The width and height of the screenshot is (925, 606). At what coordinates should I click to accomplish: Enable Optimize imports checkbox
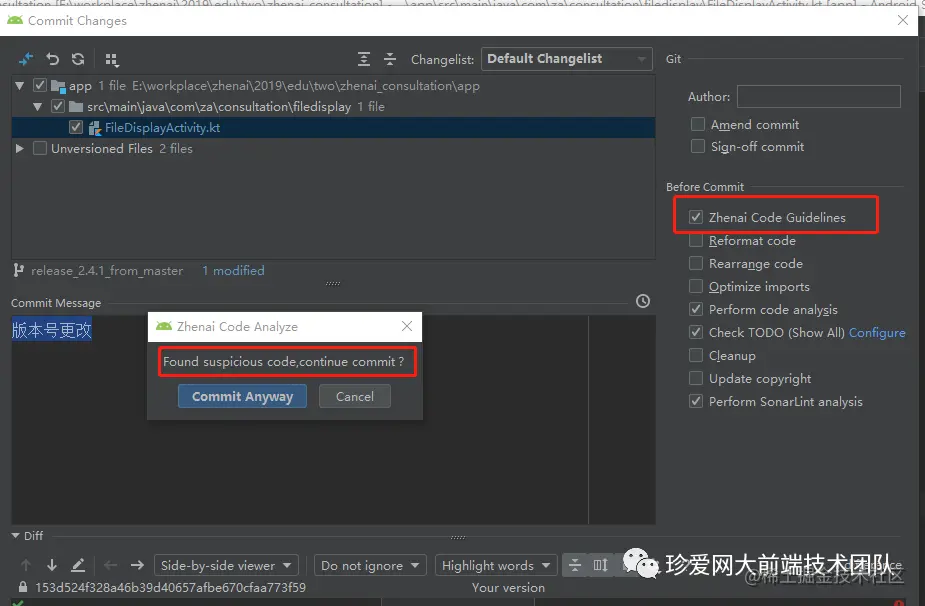696,286
